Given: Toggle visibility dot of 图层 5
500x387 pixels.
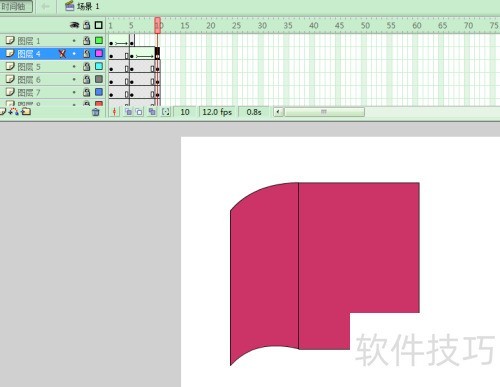Looking at the screenshot, I should coord(74,66).
